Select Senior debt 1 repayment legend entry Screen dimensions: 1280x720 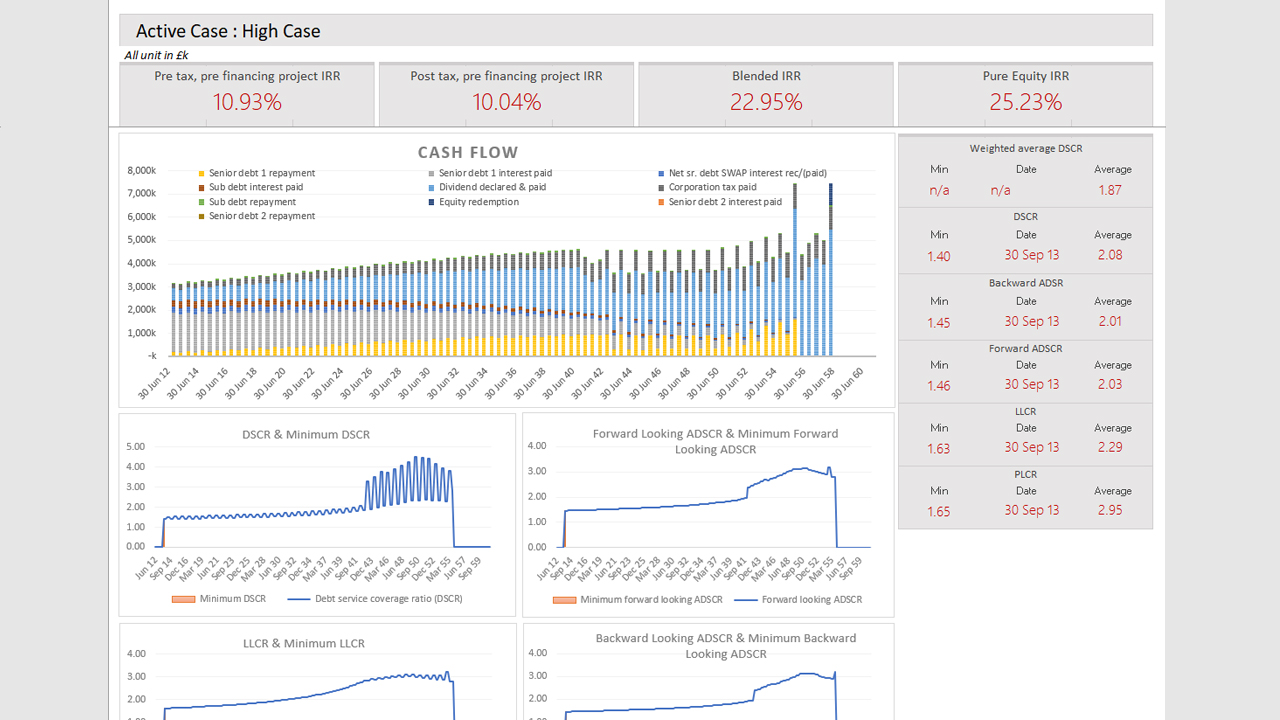261,173
